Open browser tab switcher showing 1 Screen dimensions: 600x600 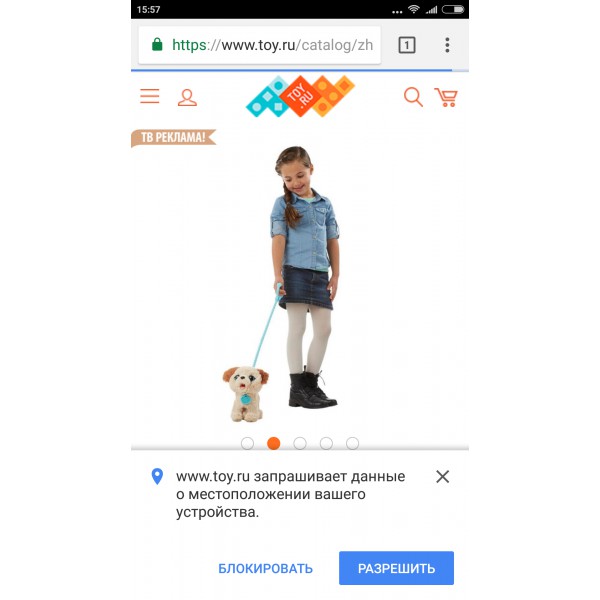point(407,45)
